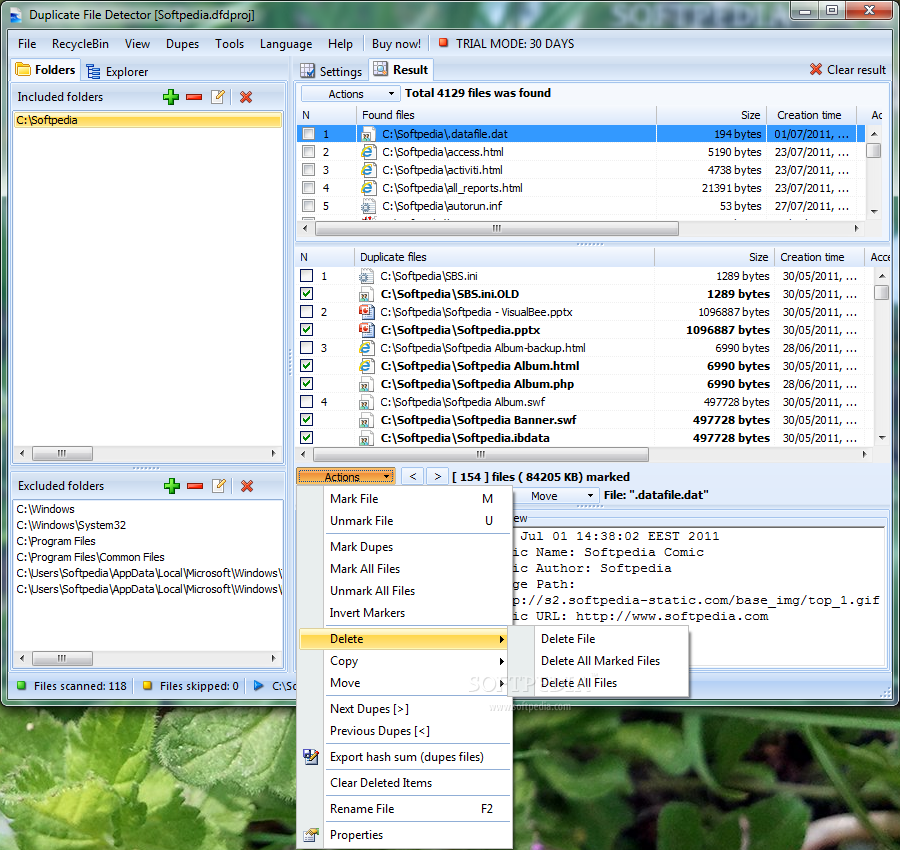900x850 pixels.
Task: Click the red Clear result X icon
Action: point(816,69)
